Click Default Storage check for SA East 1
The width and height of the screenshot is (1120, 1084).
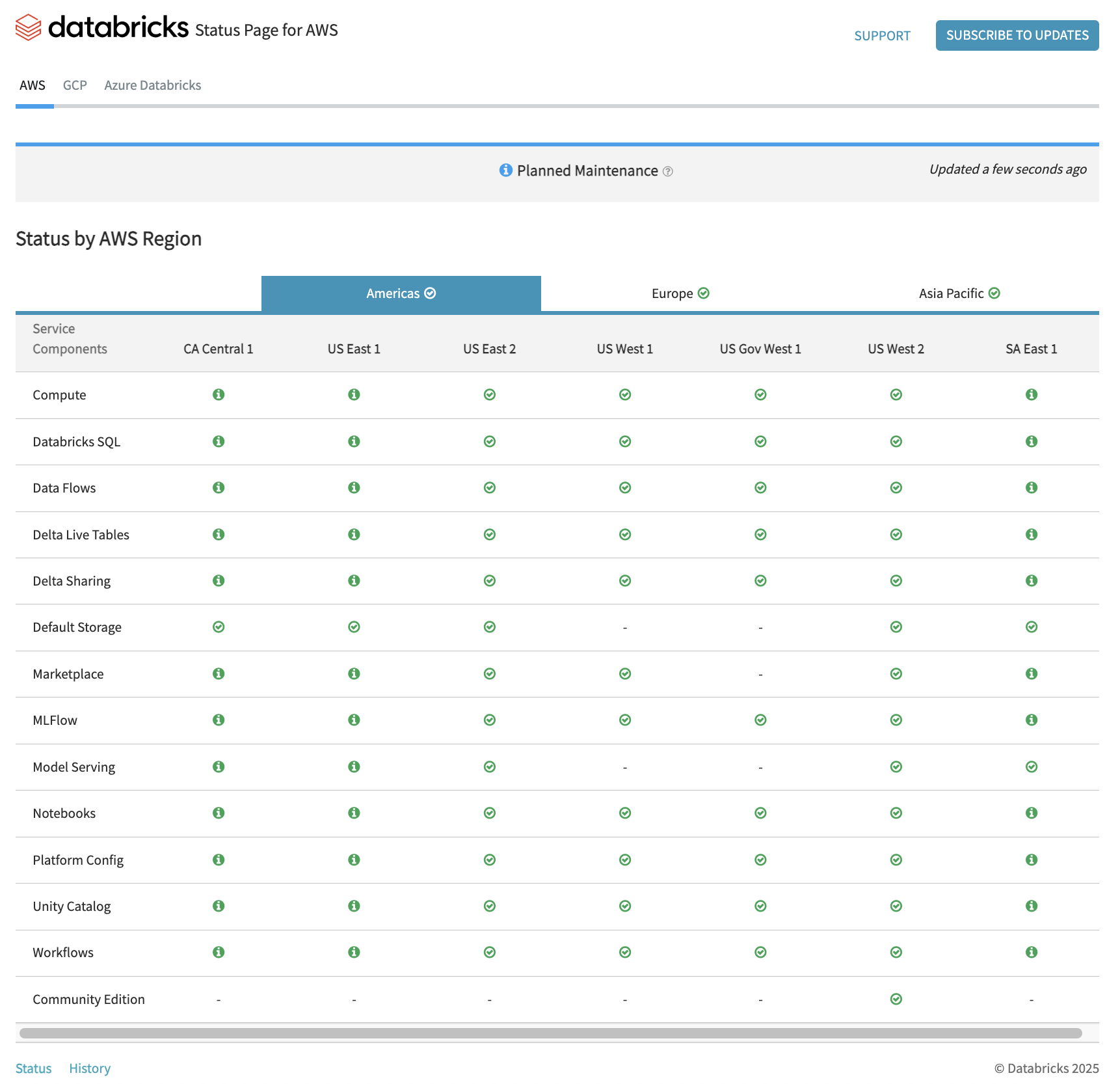coord(1032,627)
